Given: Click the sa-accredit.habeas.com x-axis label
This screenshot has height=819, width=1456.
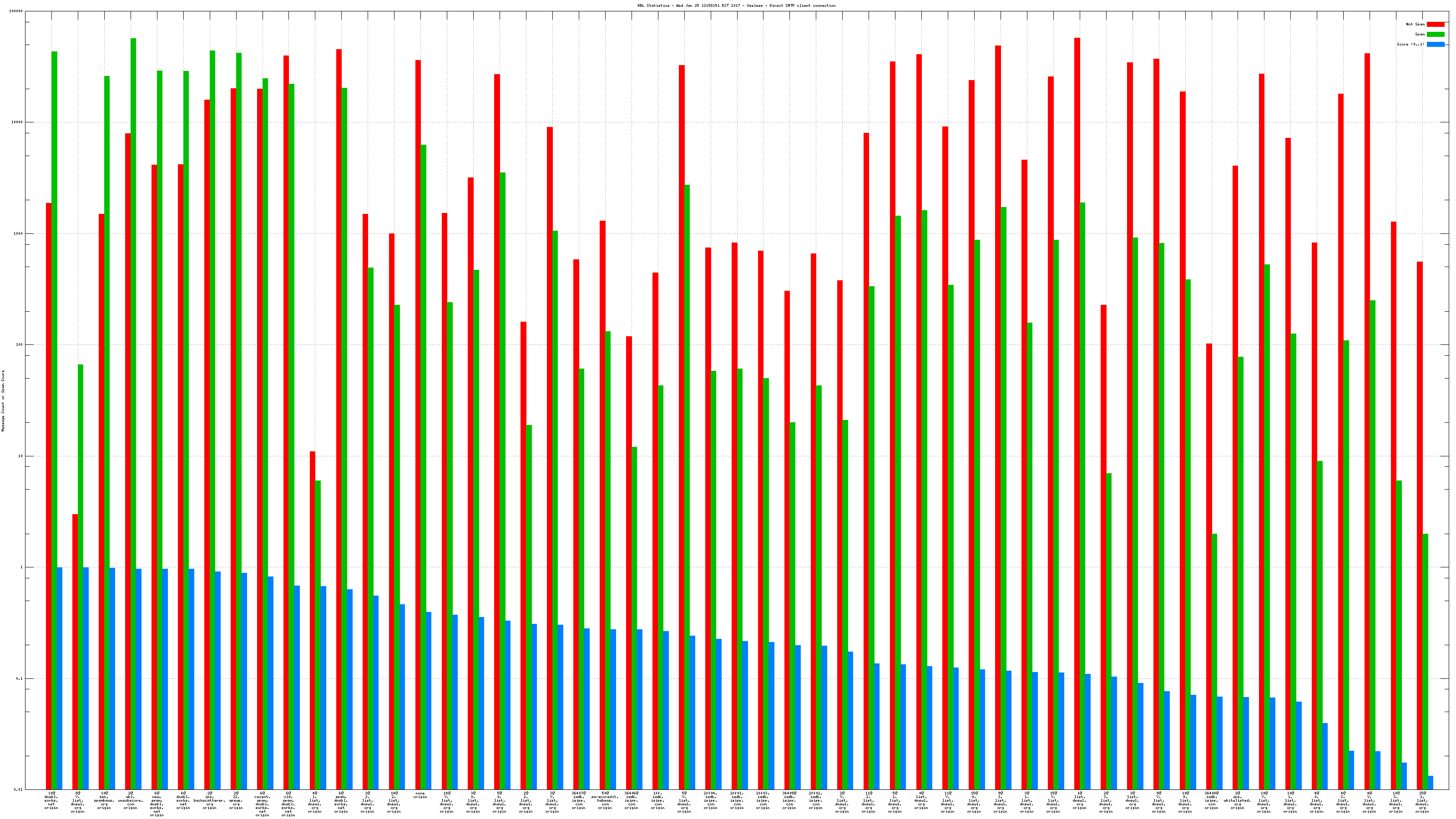Looking at the screenshot, I should [x=605, y=800].
